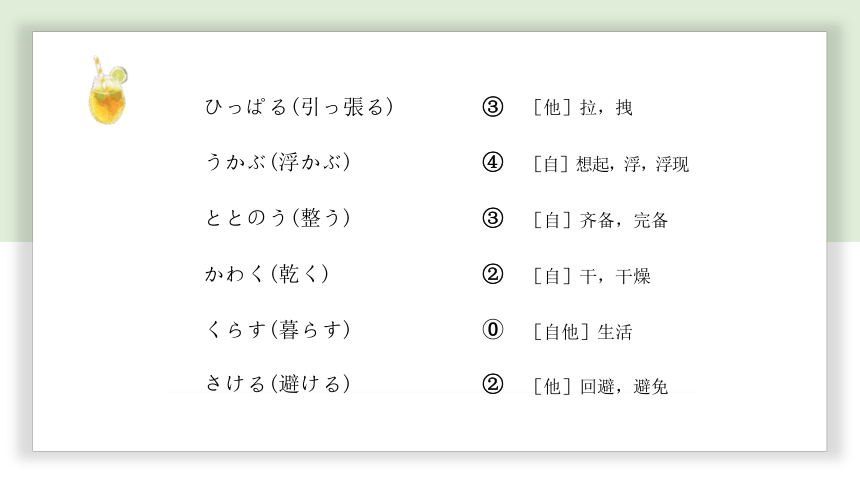Click the circled 0 beside くらす
Screen dimensions: 860x484
coord(493,329)
